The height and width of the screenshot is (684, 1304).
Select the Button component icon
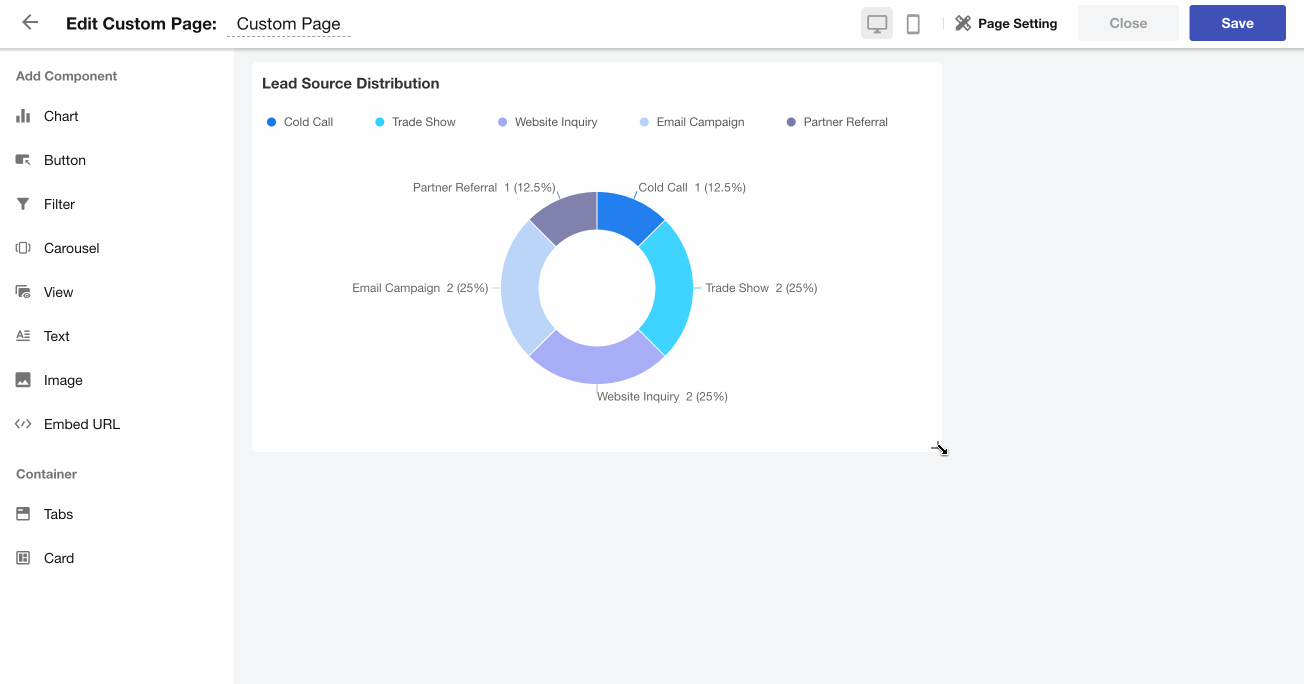[x=23, y=160]
